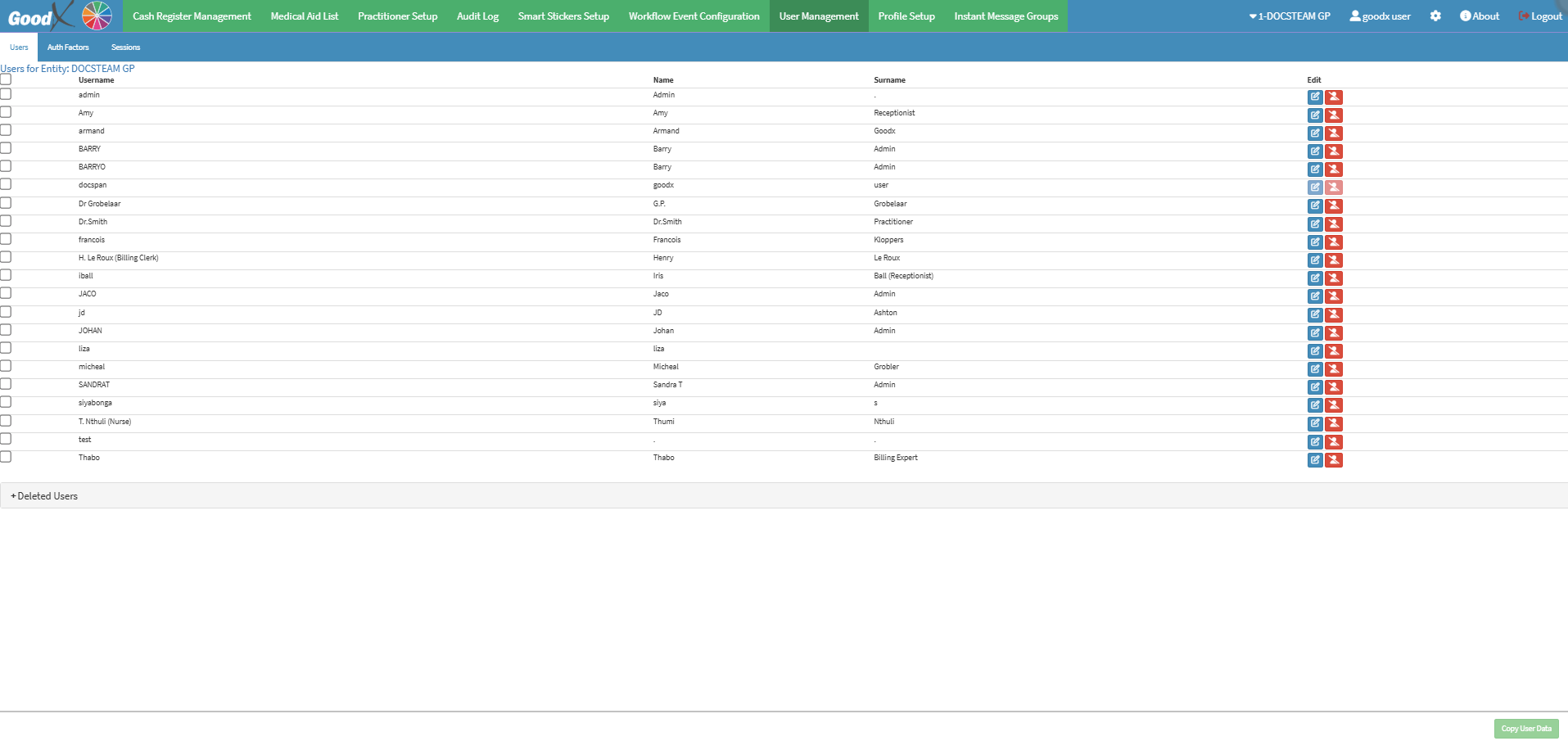Click the edit icon for user Amy

point(1314,115)
